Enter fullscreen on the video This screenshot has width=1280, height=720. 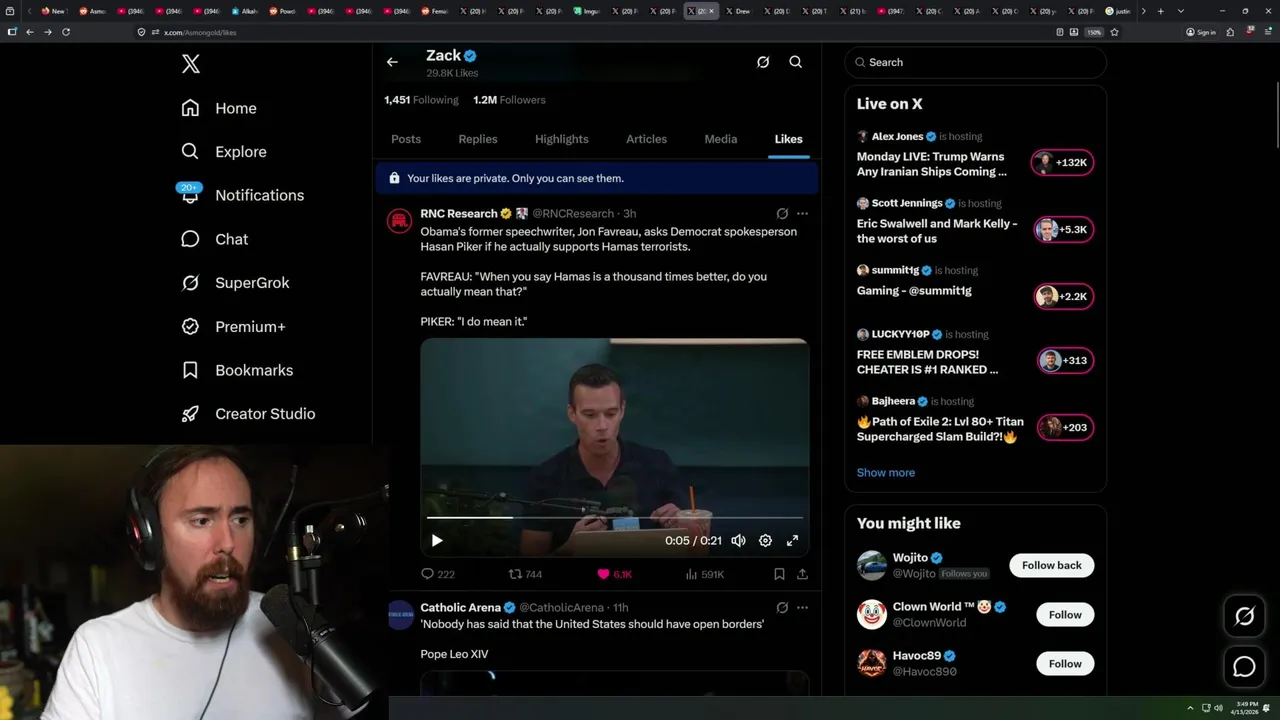pos(792,541)
